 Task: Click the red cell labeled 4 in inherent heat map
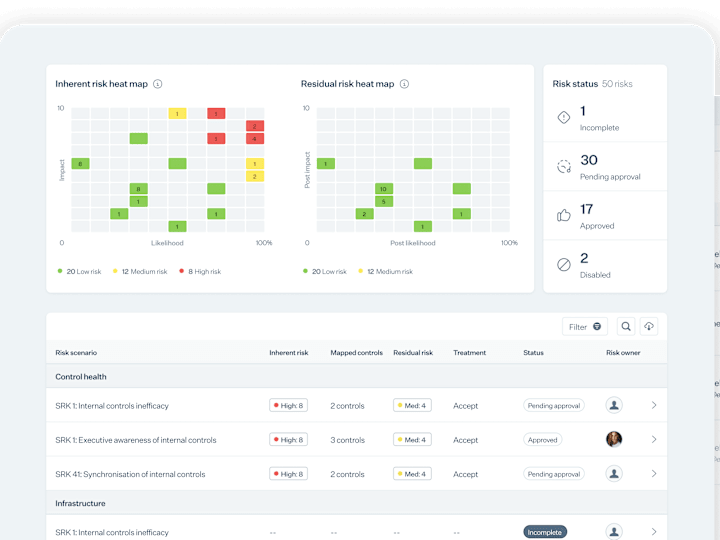click(255, 138)
